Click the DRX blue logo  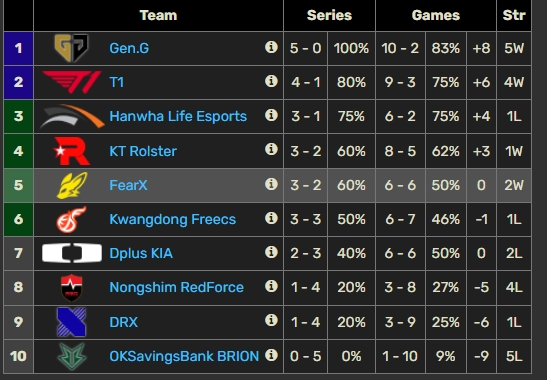click(72, 322)
